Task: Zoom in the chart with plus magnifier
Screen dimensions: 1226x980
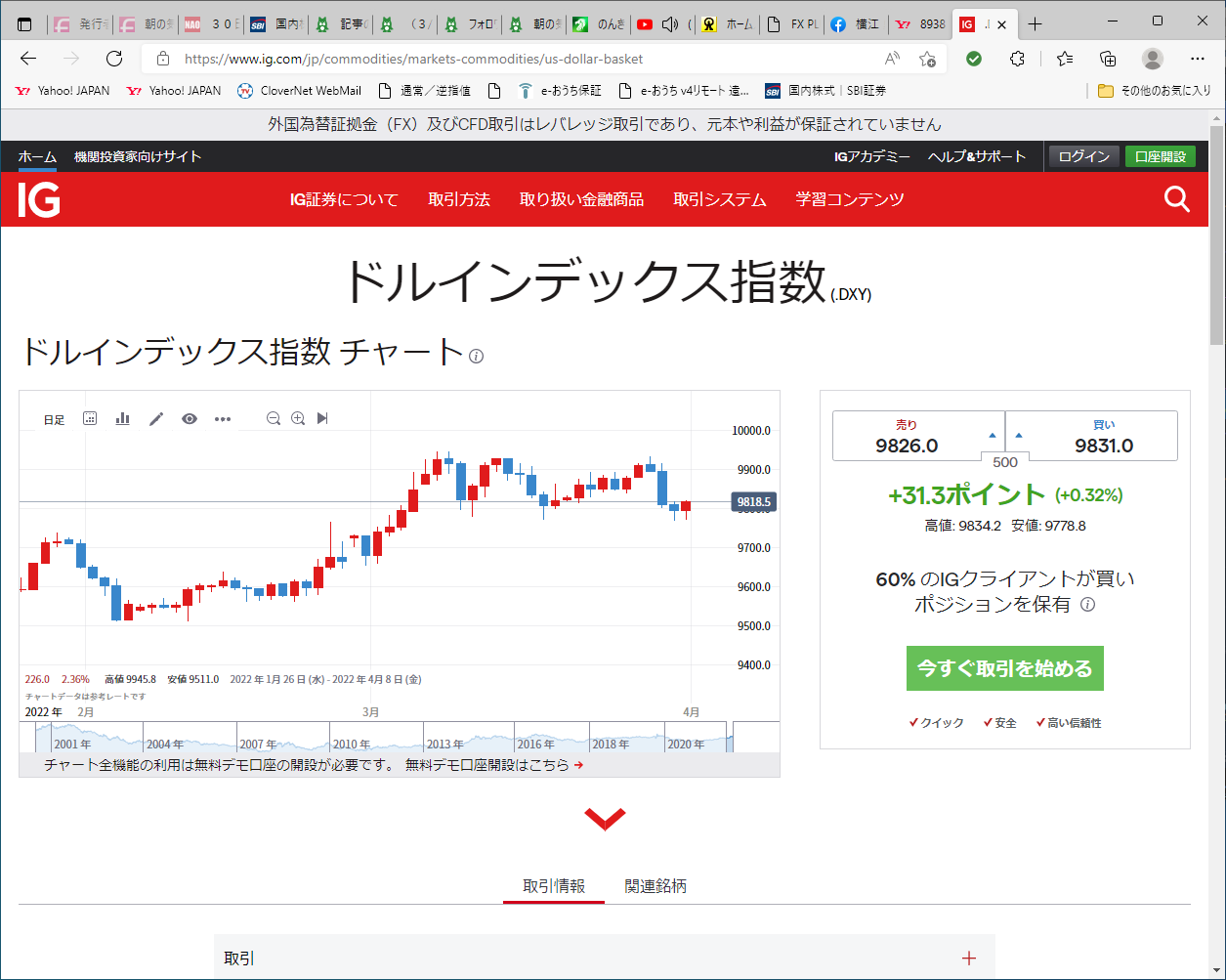Action: 298,419
